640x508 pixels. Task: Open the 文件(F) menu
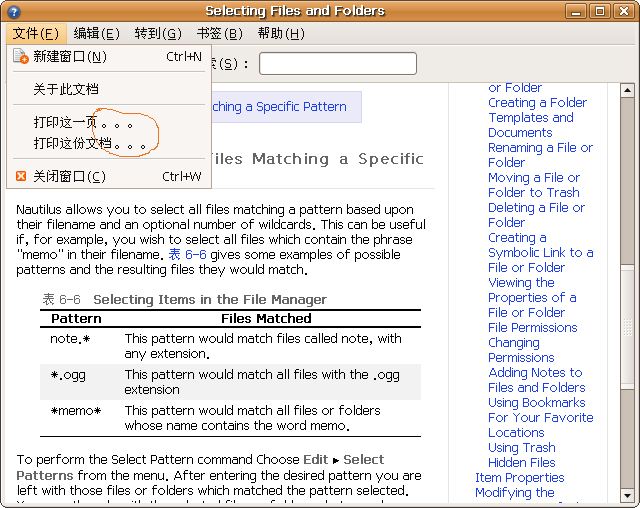36,33
